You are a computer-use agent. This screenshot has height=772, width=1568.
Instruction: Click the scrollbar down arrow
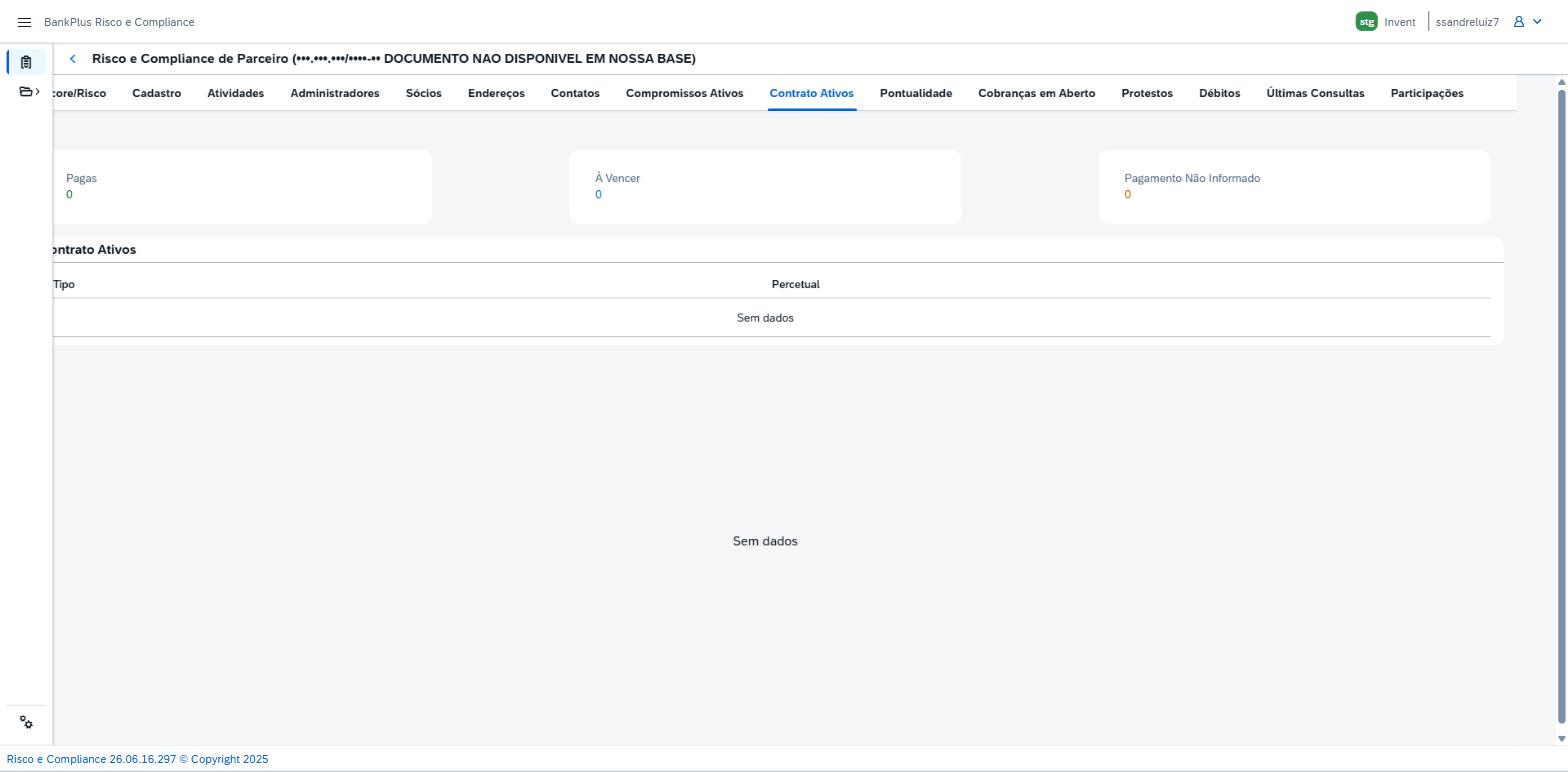1562,739
